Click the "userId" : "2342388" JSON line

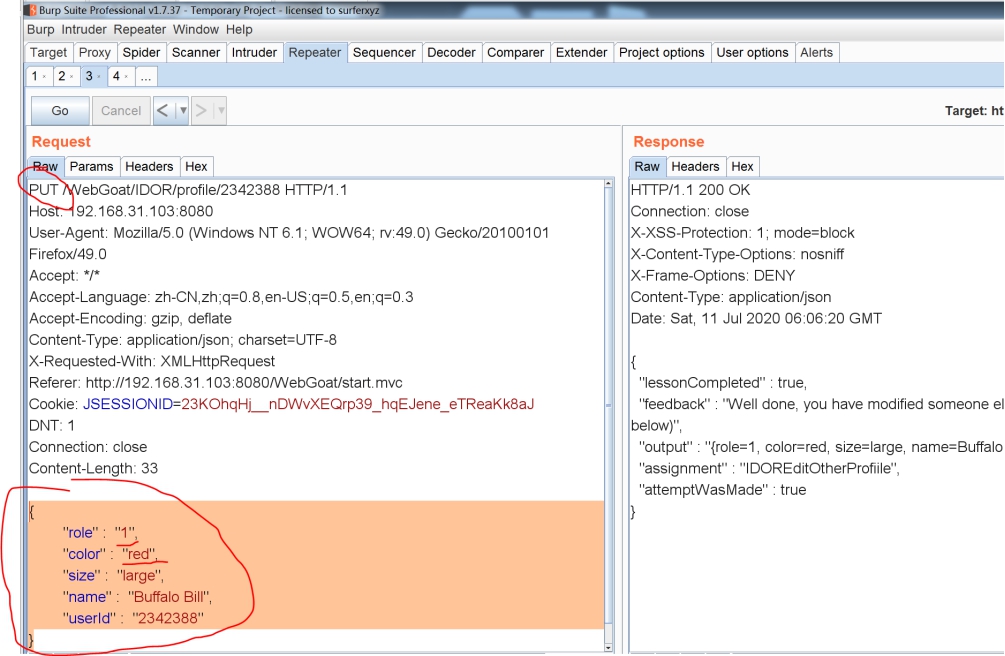[133, 618]
